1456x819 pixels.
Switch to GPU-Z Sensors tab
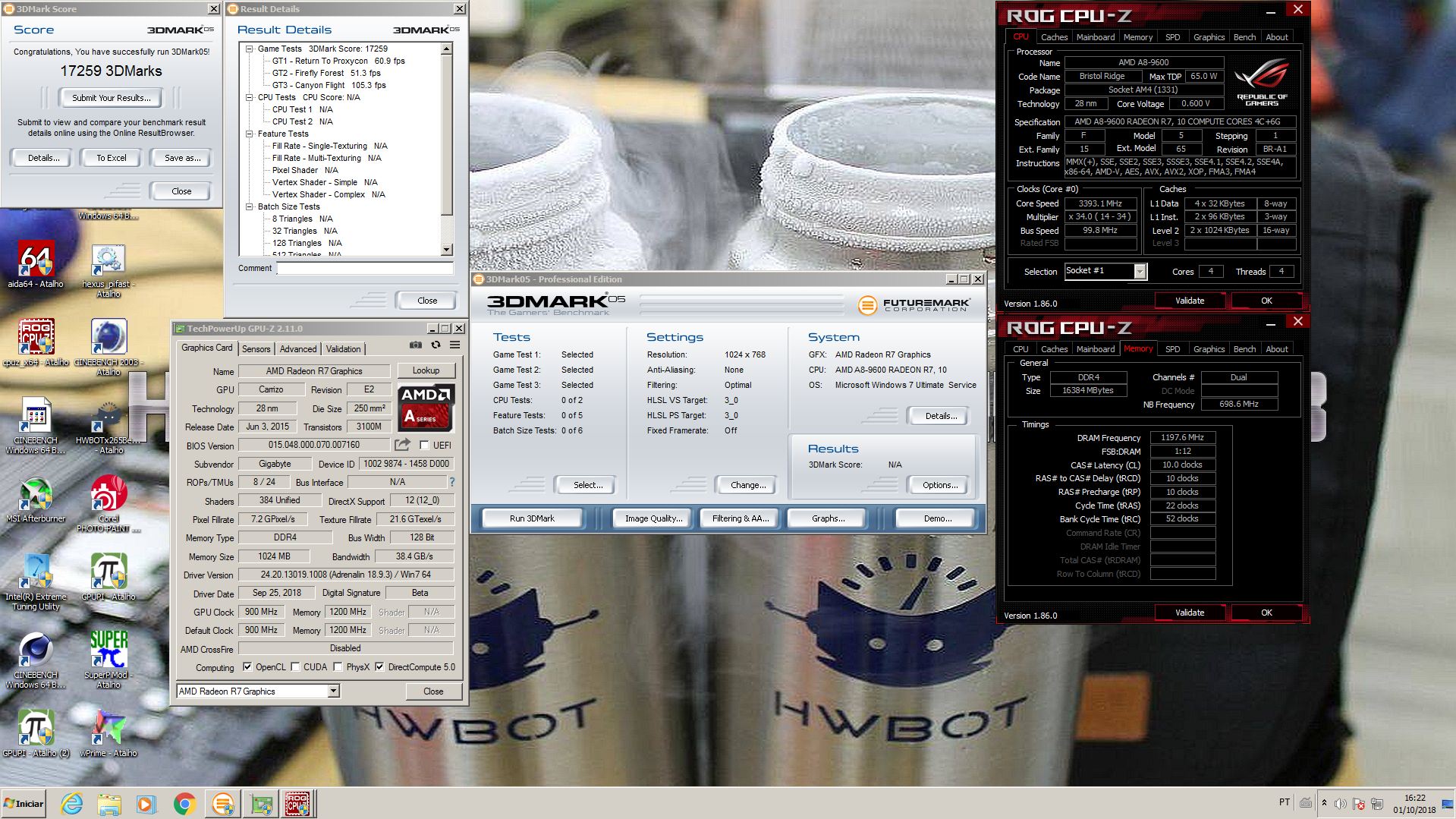[256, 349]
